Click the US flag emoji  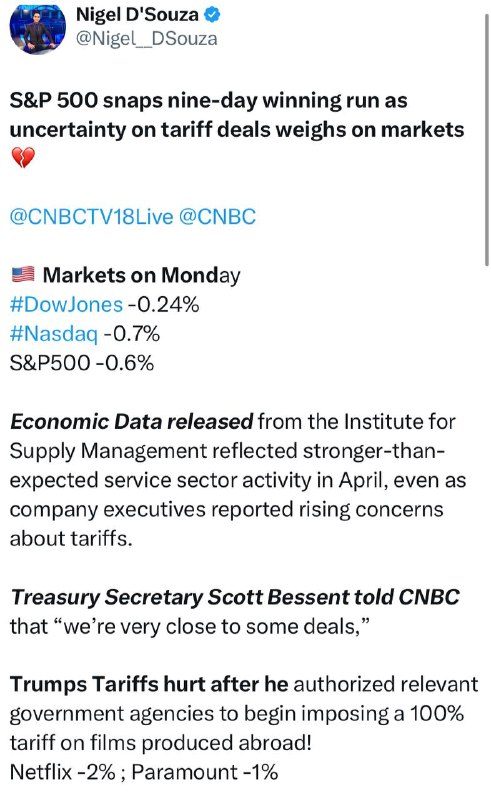pos(23,275)
